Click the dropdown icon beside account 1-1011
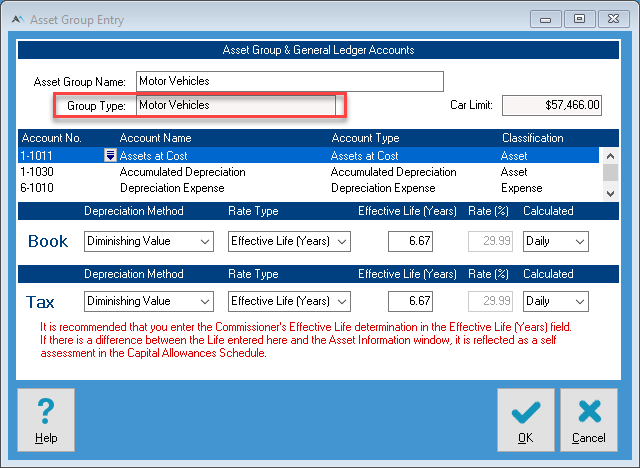 (x=110, y=156)
